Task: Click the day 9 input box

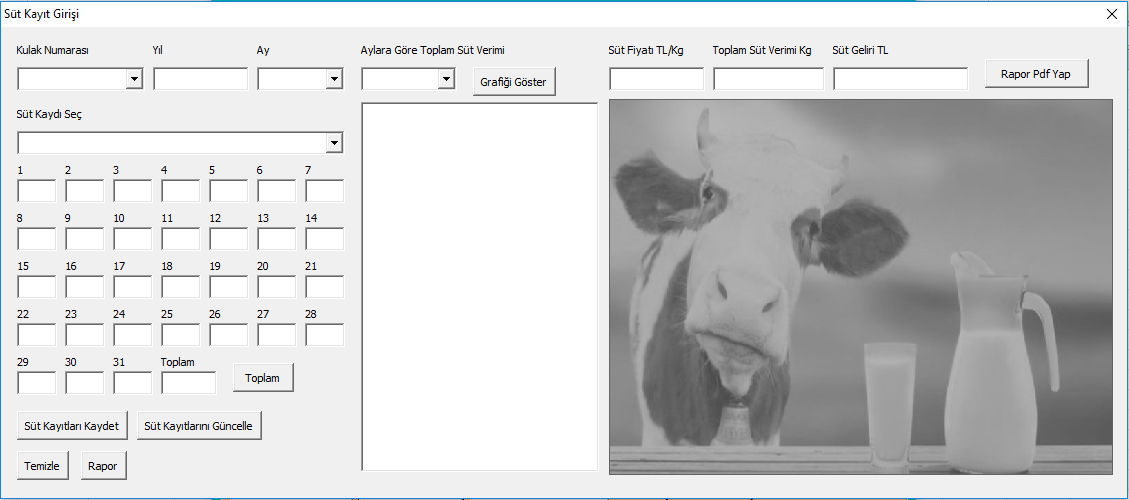Action: [85, 238]
